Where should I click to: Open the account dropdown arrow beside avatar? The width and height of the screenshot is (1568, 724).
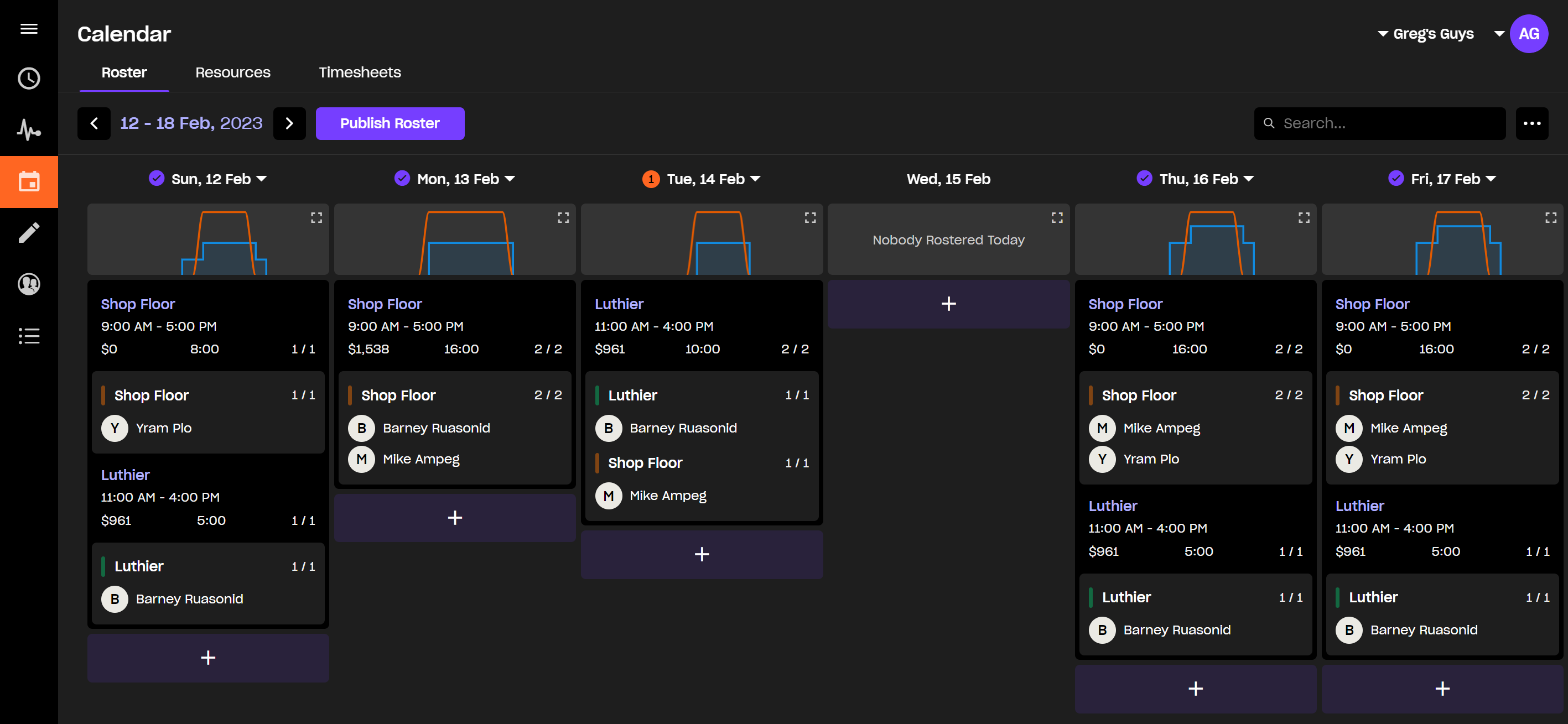(1499, 34)
